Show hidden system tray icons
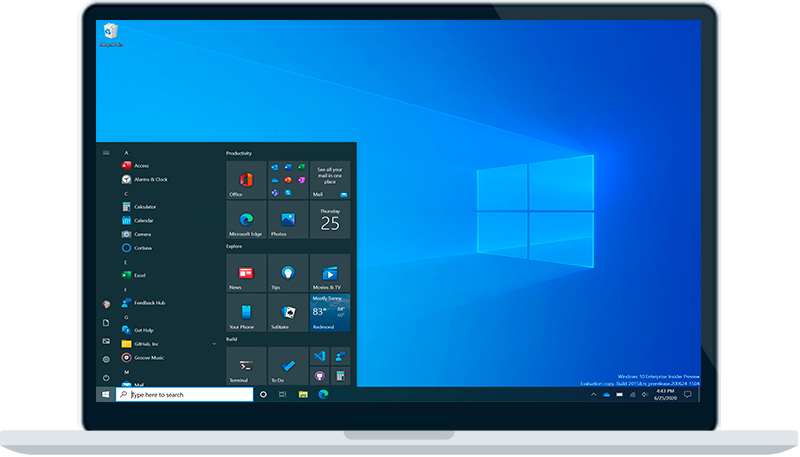 (593, 394)
